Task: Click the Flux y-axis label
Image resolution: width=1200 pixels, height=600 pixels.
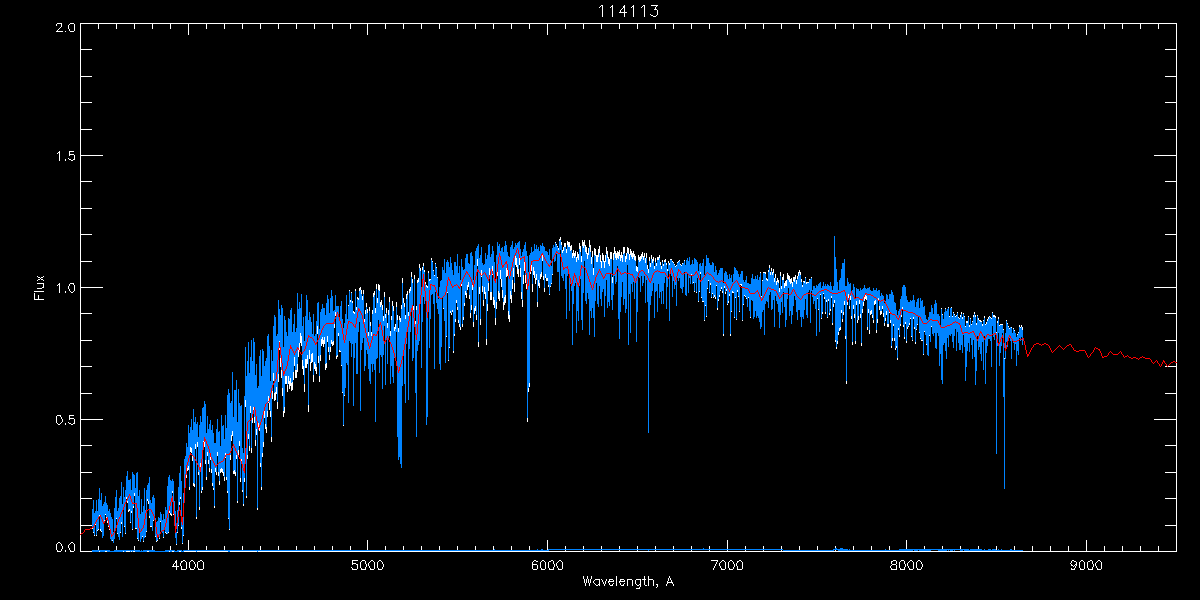Action: (x=40, y=287)
